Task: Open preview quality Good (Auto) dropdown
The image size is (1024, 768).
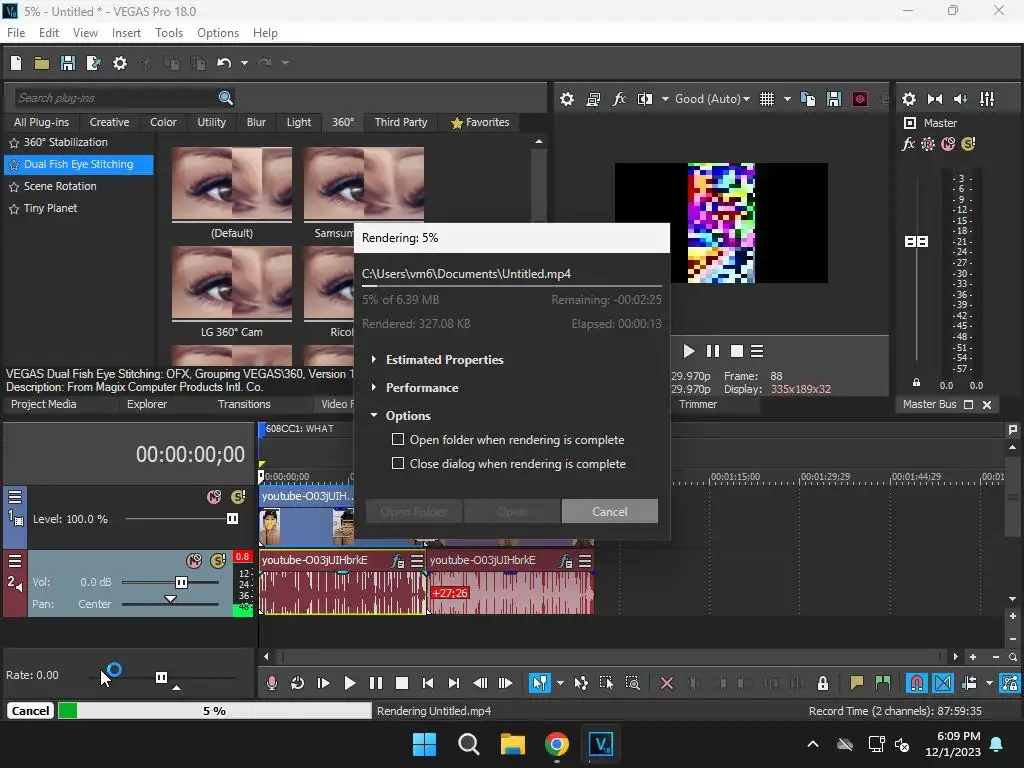Action: (x=713, y=99)
